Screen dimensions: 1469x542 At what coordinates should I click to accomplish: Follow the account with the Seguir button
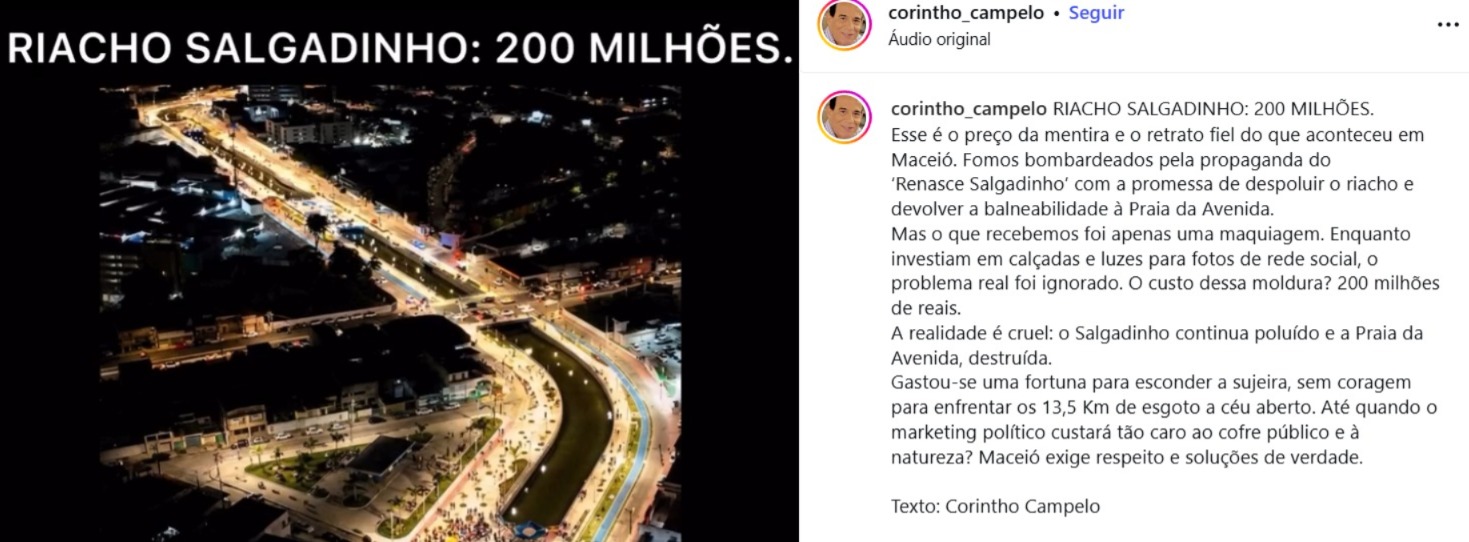1096,13
